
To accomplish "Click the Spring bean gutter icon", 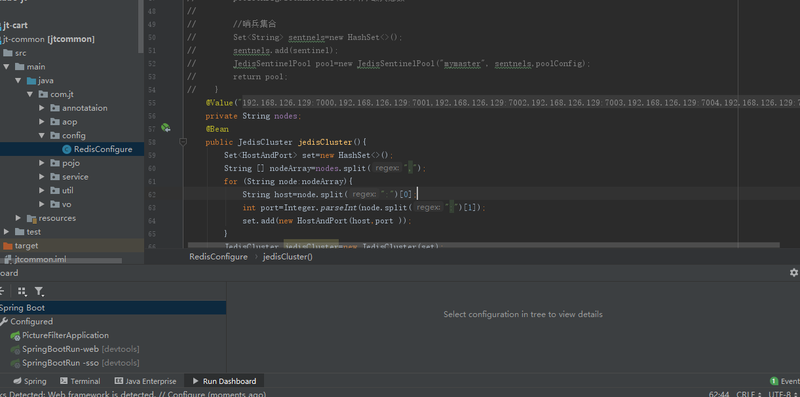I will pyautogui.click(x=165, y=128).
